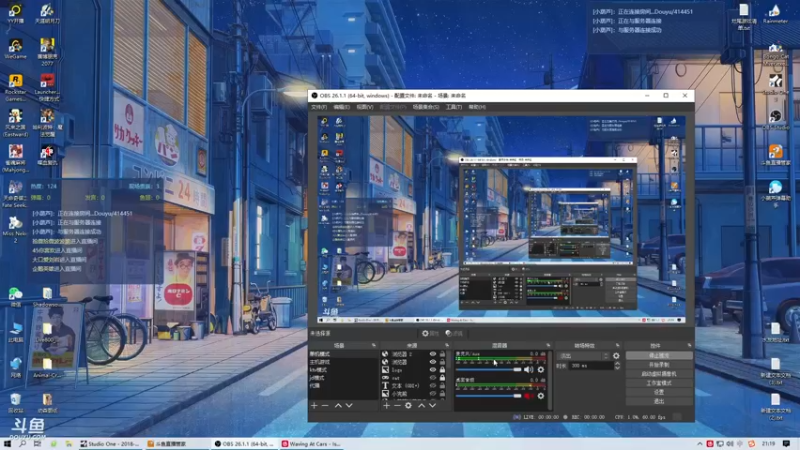Move selected source up in the Sources toolbar
This screenshot has height=450, width=800.
(421, 406)
